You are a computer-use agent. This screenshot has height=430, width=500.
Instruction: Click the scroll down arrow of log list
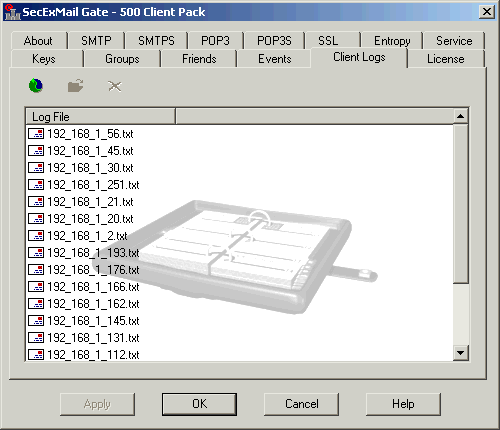click(461, 353)
